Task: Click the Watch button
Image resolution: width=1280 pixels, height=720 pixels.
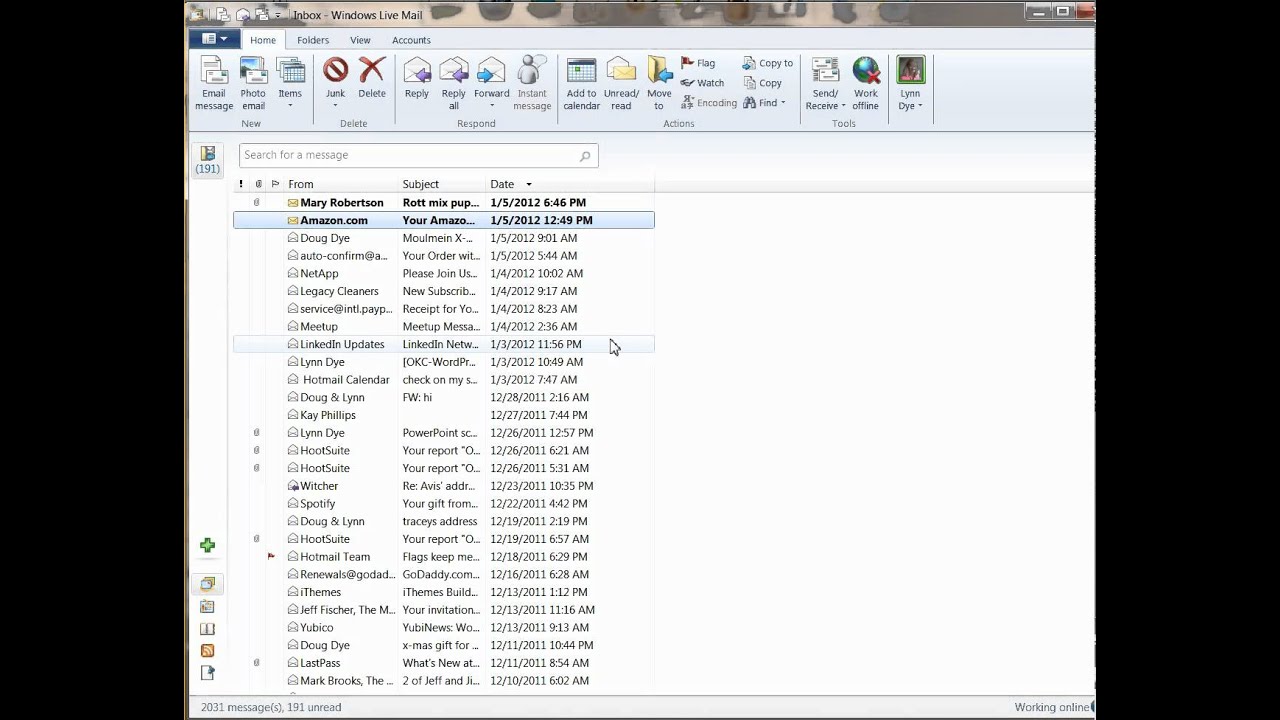Action: point(702,83)
